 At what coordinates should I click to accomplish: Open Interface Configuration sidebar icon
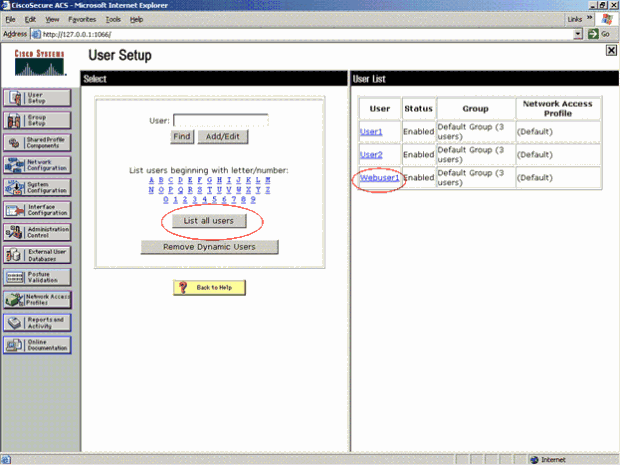pyautogui.click(x=37, y=210)
